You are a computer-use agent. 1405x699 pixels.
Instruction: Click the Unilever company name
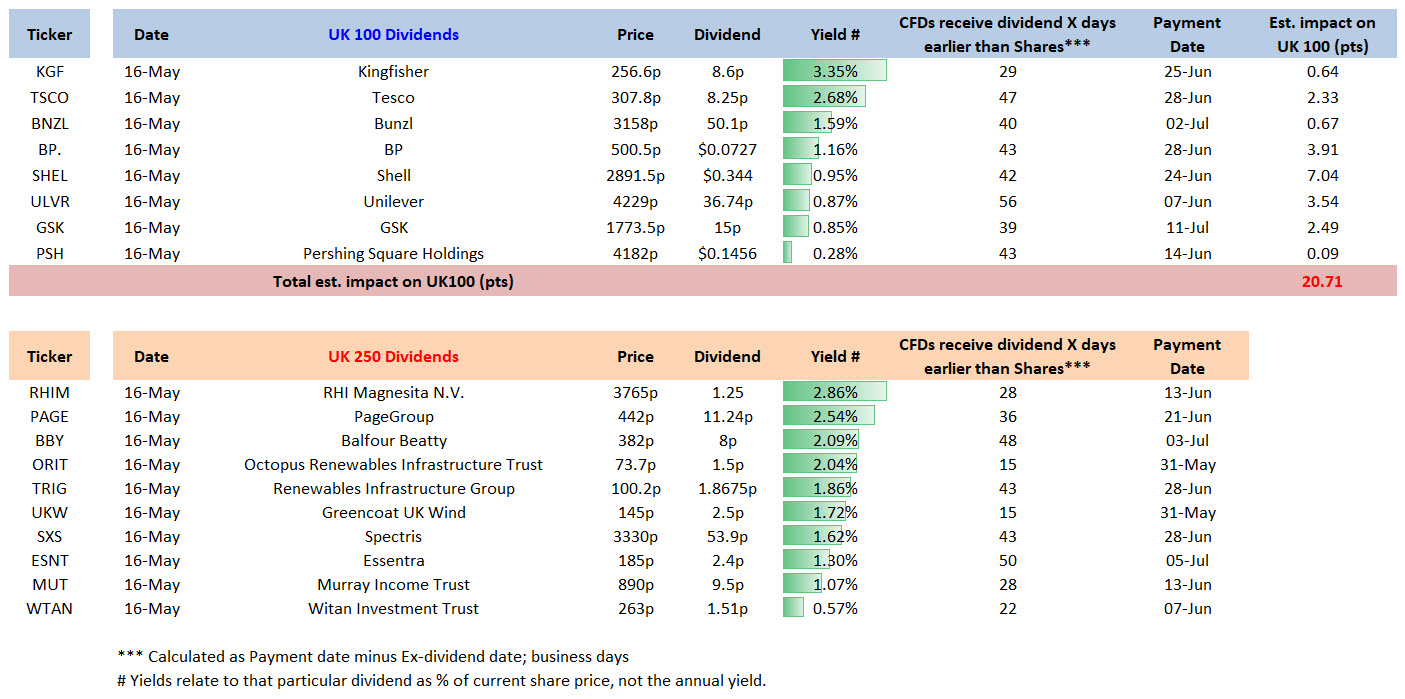[x=393, y=202]
